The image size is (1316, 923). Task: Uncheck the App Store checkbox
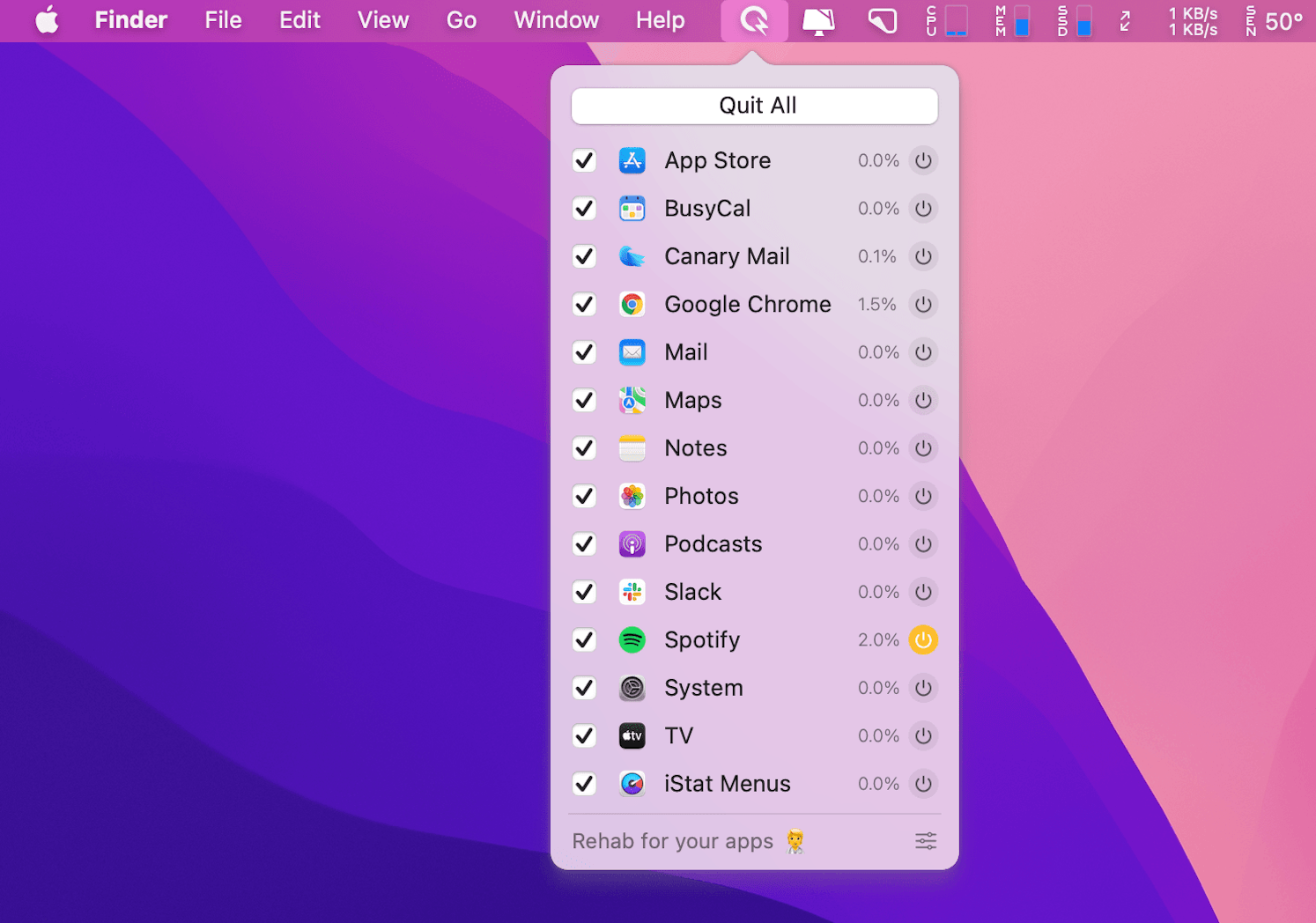(x=584, y=160)
